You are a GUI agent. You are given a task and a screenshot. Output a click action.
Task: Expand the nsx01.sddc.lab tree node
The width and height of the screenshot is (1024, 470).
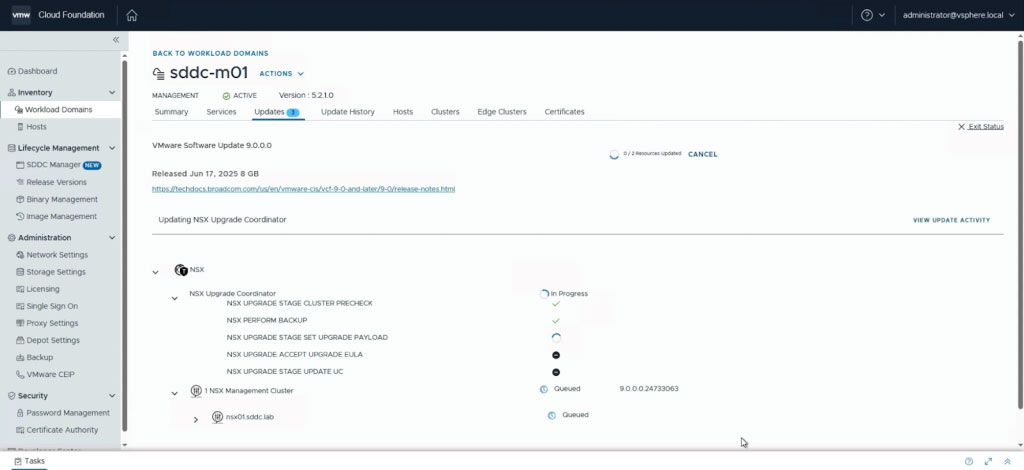click(196, 419)
